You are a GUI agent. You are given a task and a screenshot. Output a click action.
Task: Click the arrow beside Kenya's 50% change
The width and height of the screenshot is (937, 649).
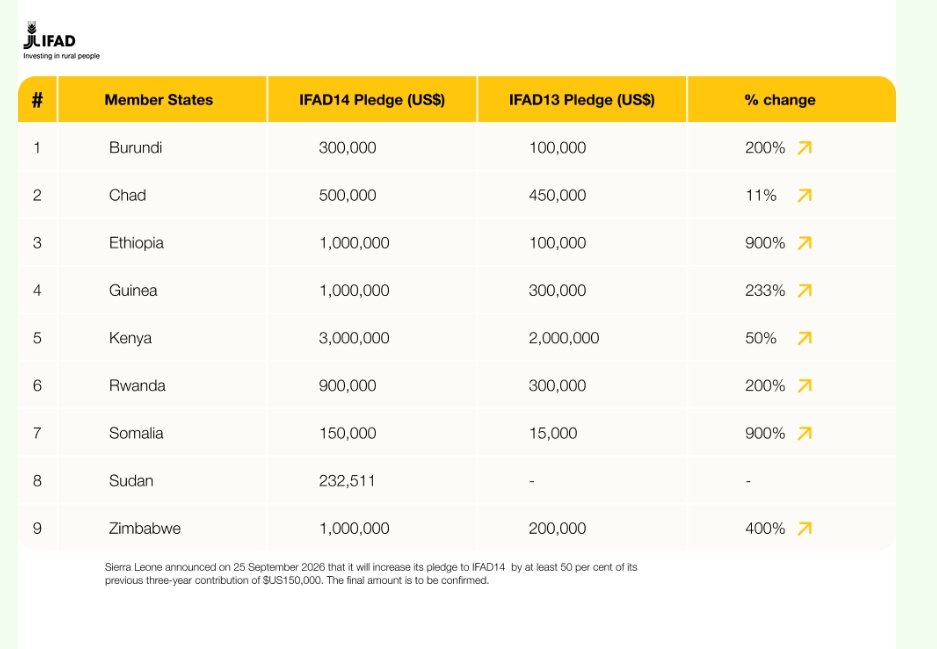804,338
